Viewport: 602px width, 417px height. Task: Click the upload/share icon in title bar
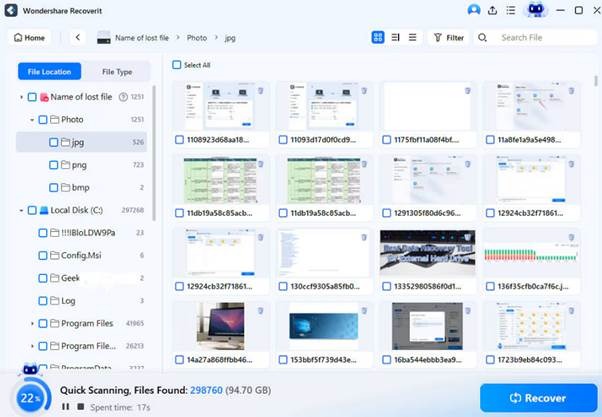[x=492, y=10]
